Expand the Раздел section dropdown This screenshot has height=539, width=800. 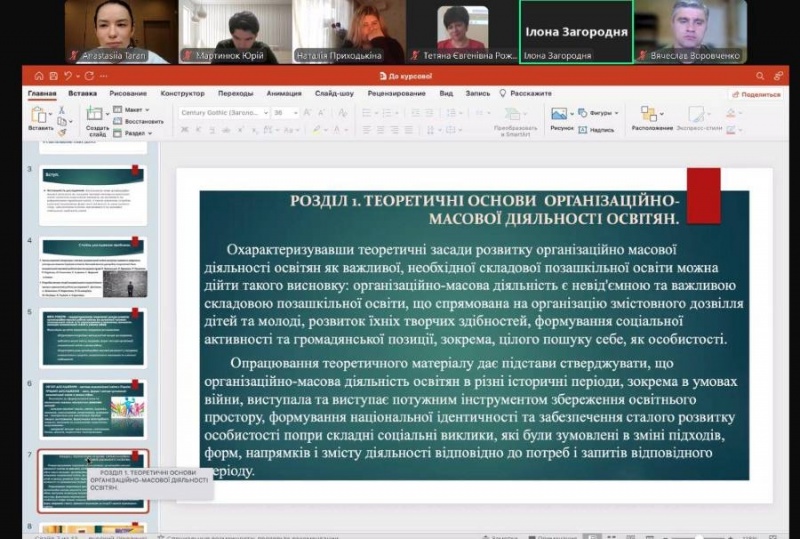tap(137, 133)
